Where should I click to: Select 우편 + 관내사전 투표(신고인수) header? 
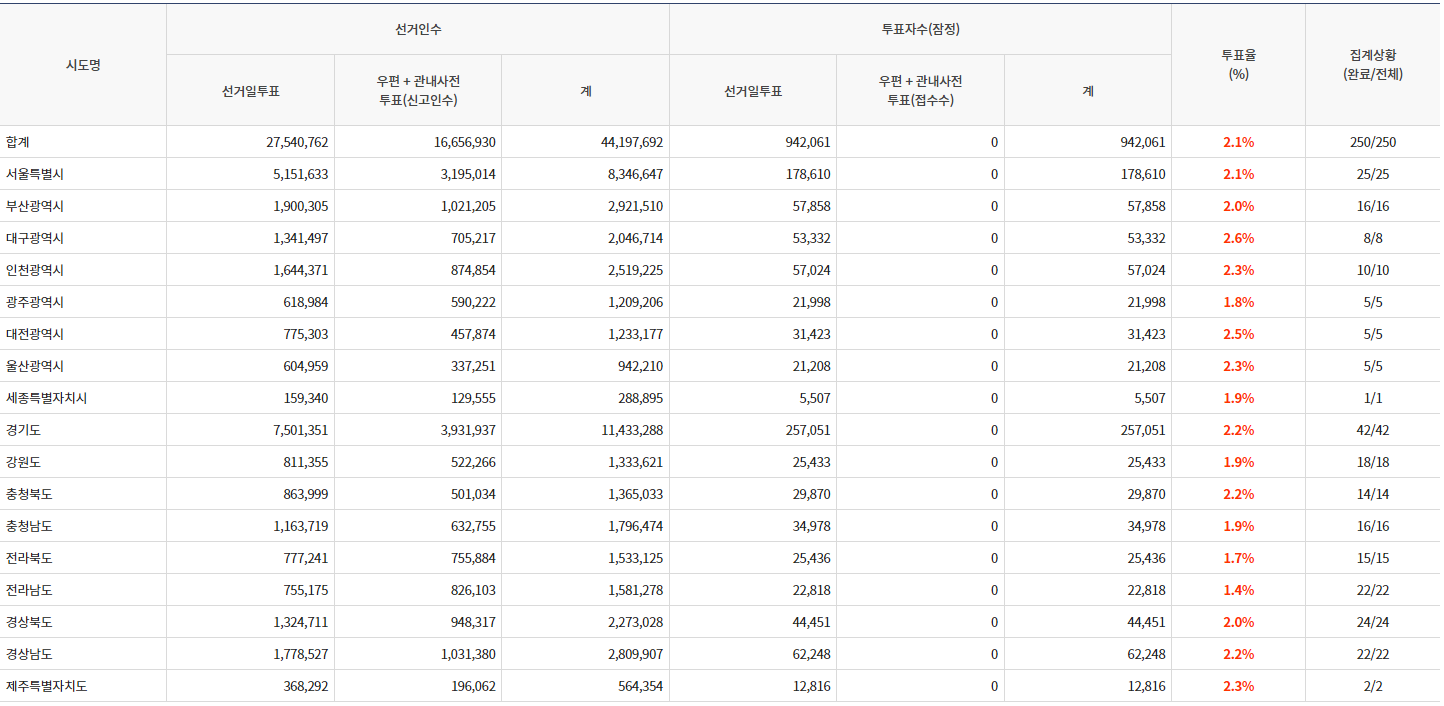point(418,91)
